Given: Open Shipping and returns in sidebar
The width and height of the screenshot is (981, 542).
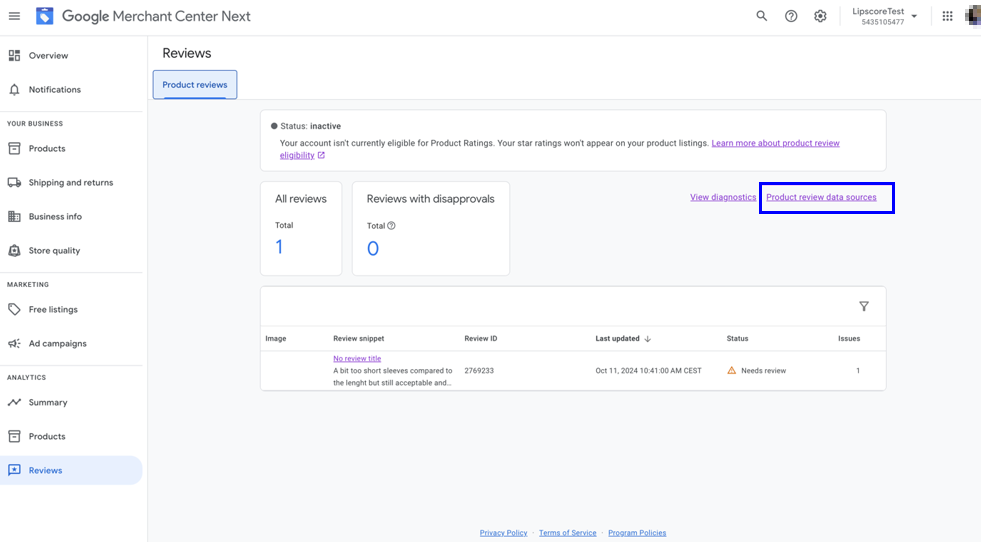Looking at the screenshot, I should click(70, 183).
